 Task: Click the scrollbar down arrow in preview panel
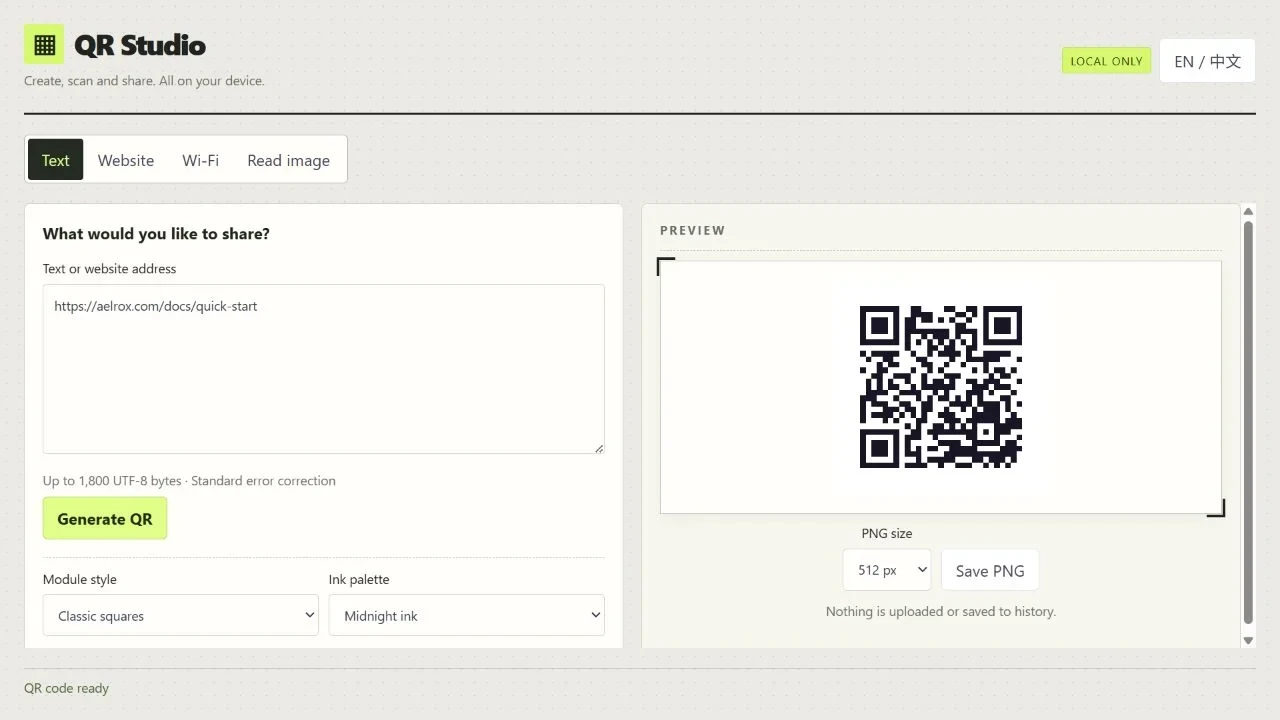tap(1248, 640)
